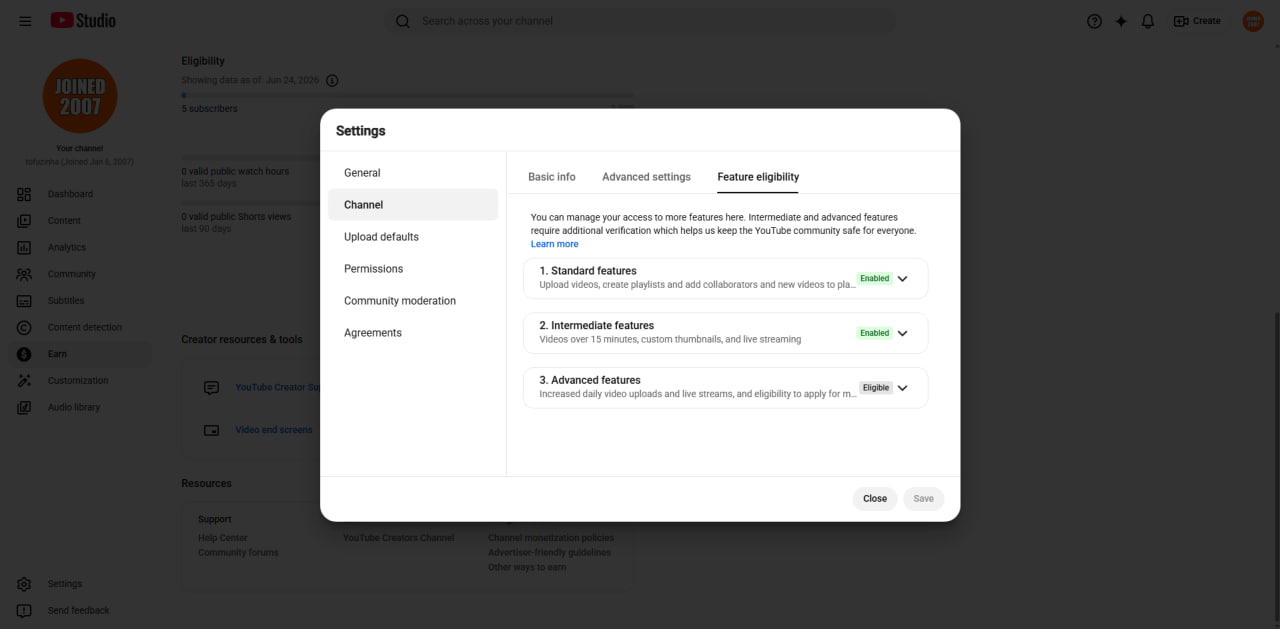Open the Help Center link
Image resolution: width=1280 pixels, height=629 pixels.
click(x=223, y=538)
